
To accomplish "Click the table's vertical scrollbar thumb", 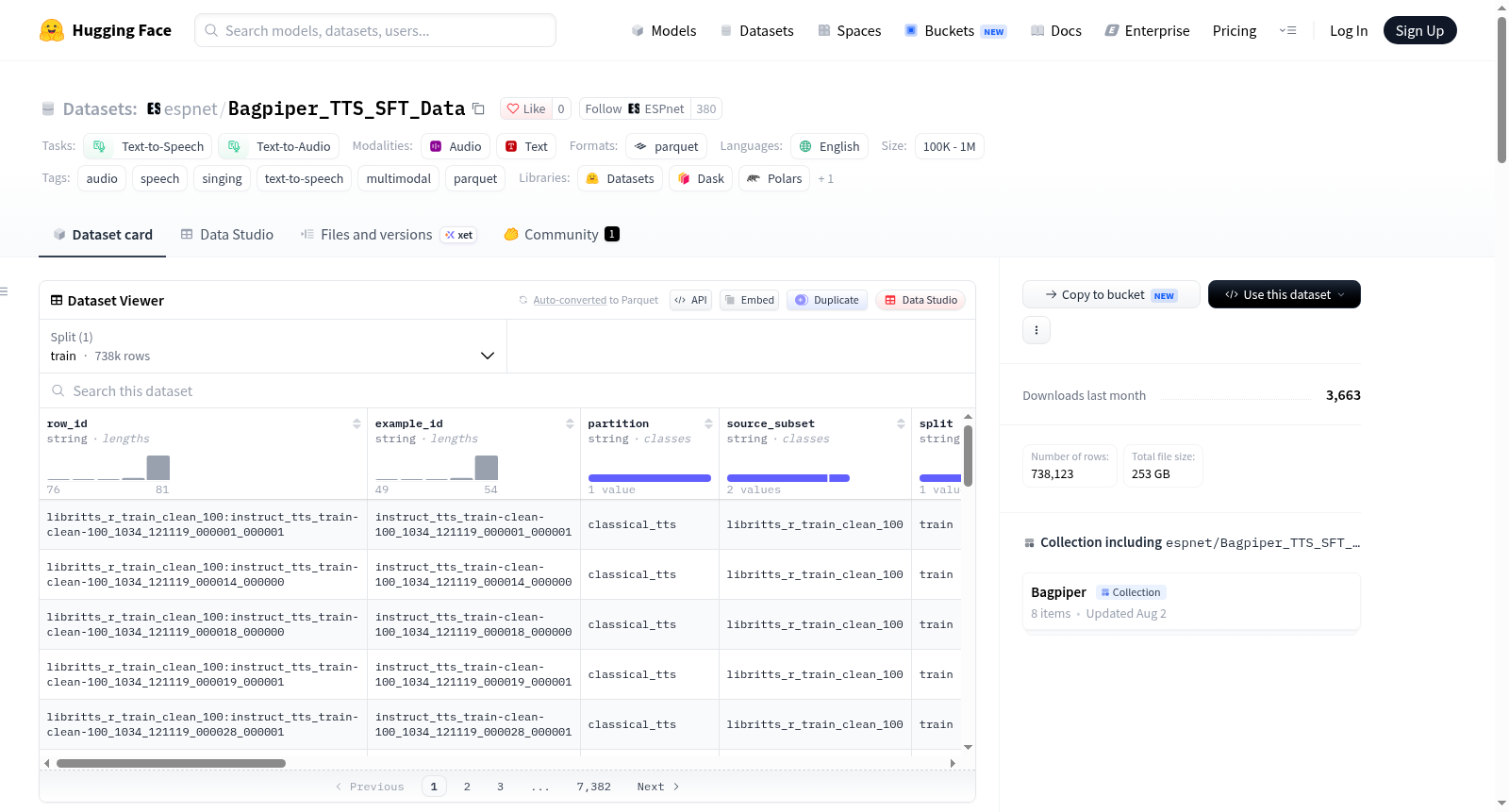I will tap(968, 456).
